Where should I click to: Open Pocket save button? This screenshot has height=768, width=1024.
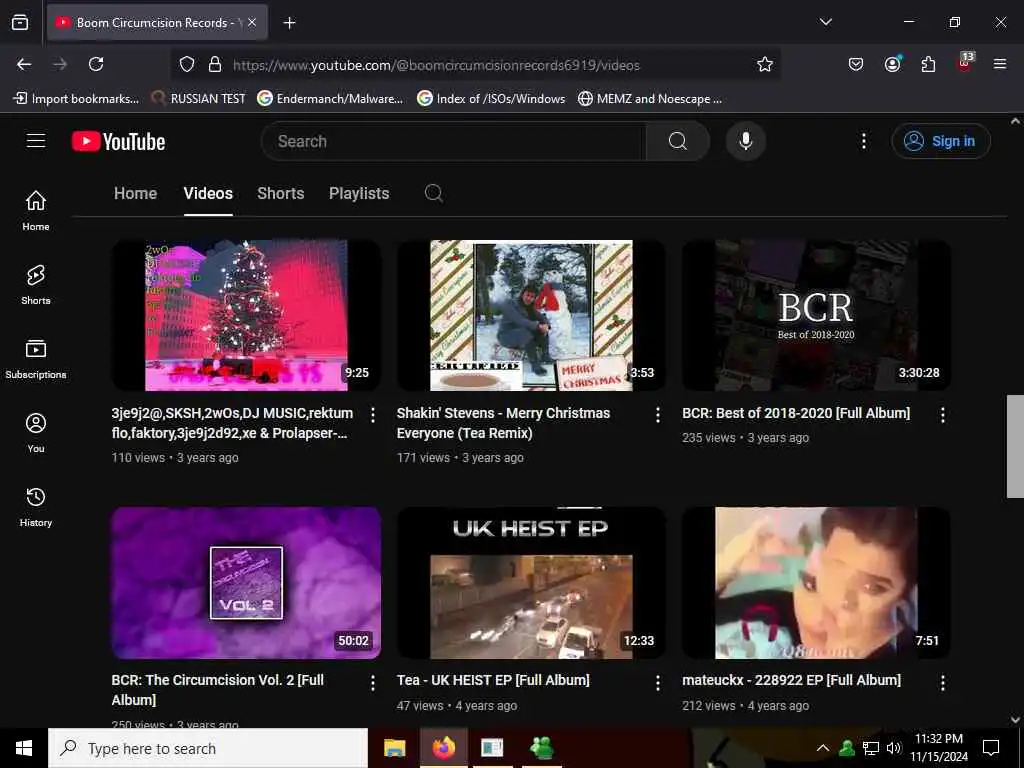click(x=856, y=64)
